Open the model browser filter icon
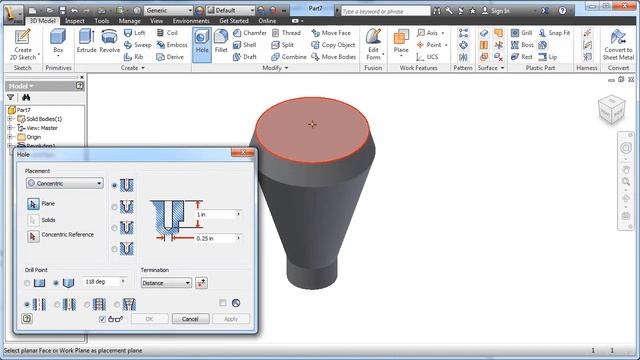Image resolution: width=640 pixels, height=360 pixels. [x=11, y=97]
